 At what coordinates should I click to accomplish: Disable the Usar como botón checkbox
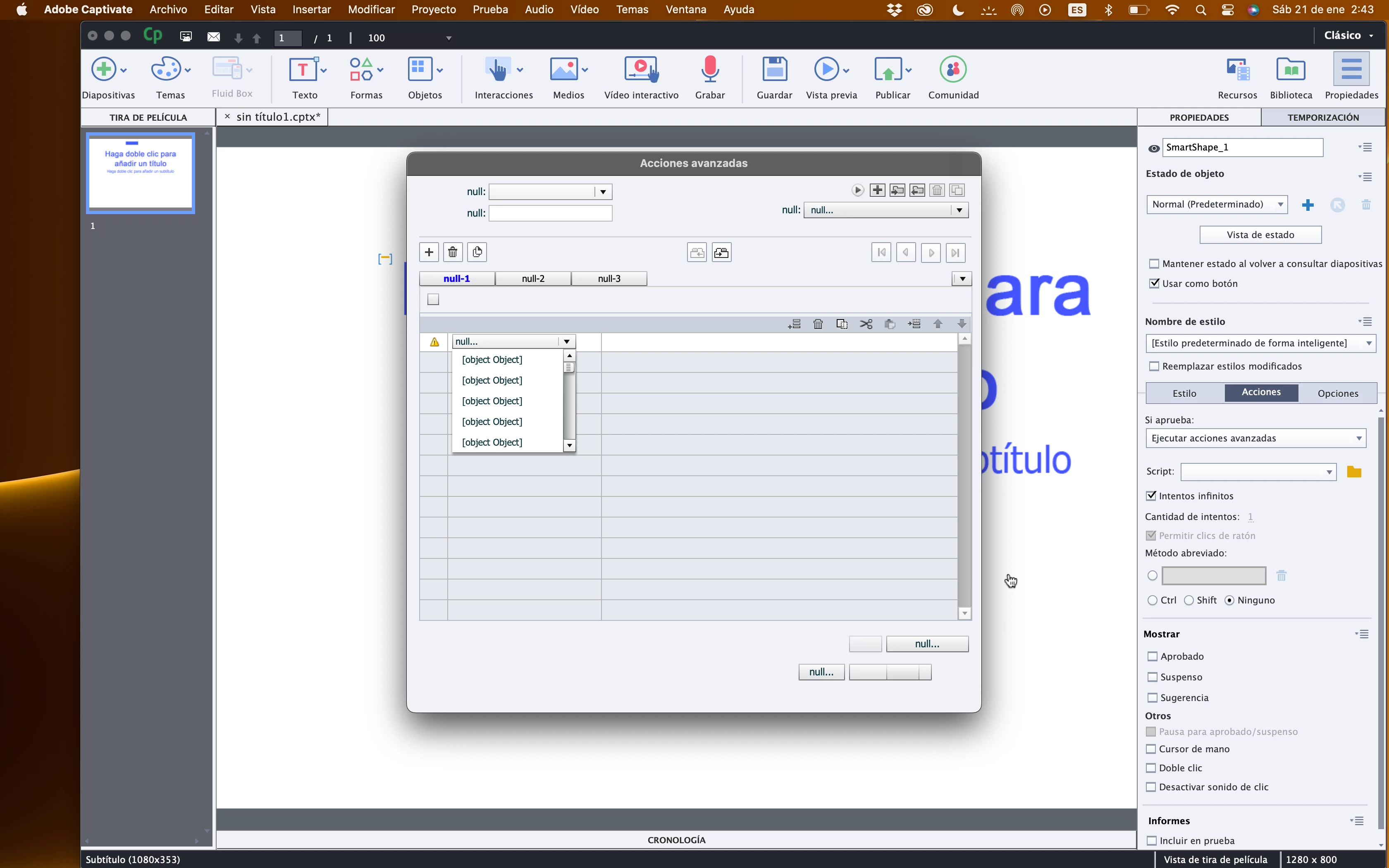coord(1154,284)
